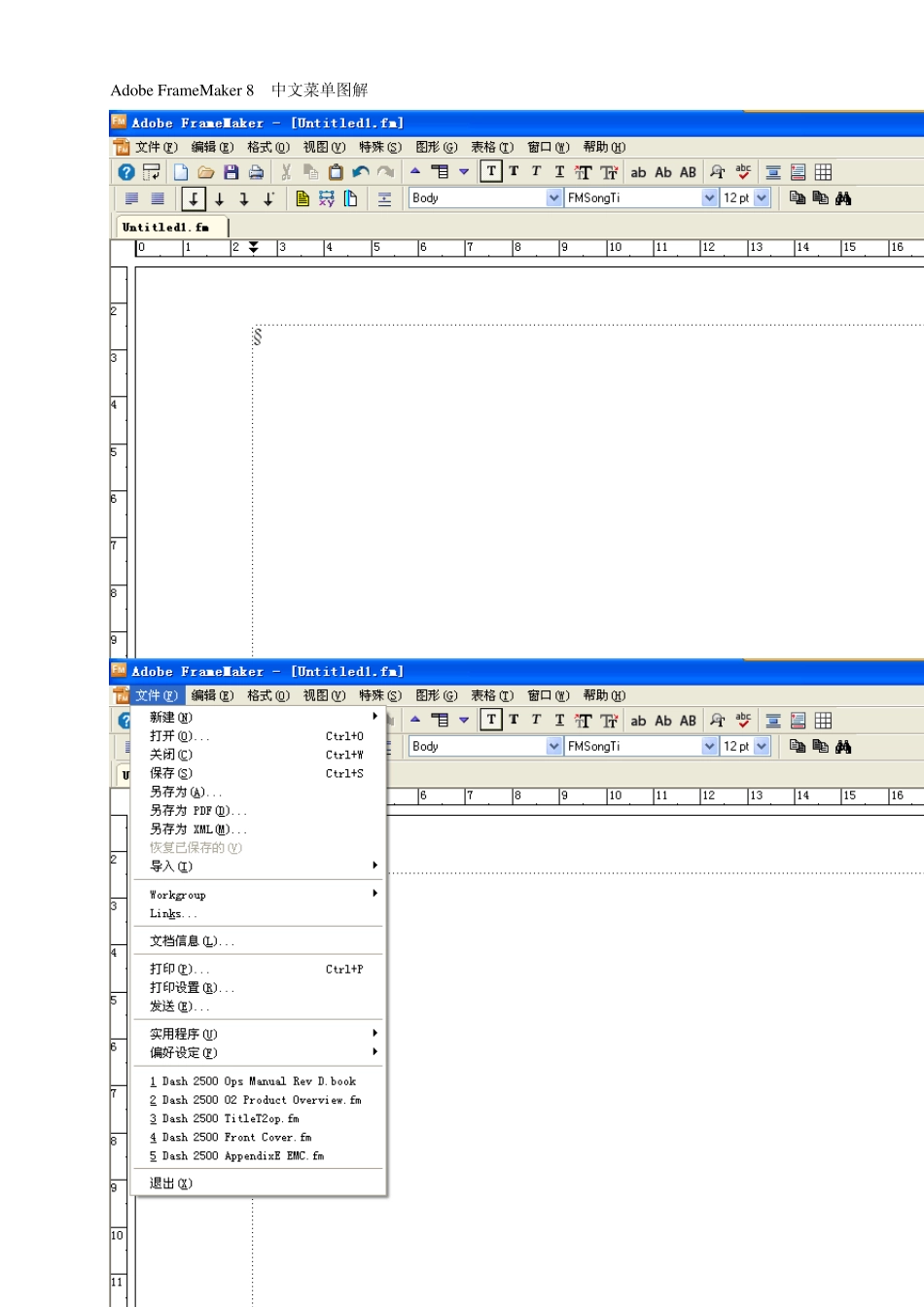Click Links... entry in File menu
This screenshot has height=1307, width=924.
tap(259, 913)
